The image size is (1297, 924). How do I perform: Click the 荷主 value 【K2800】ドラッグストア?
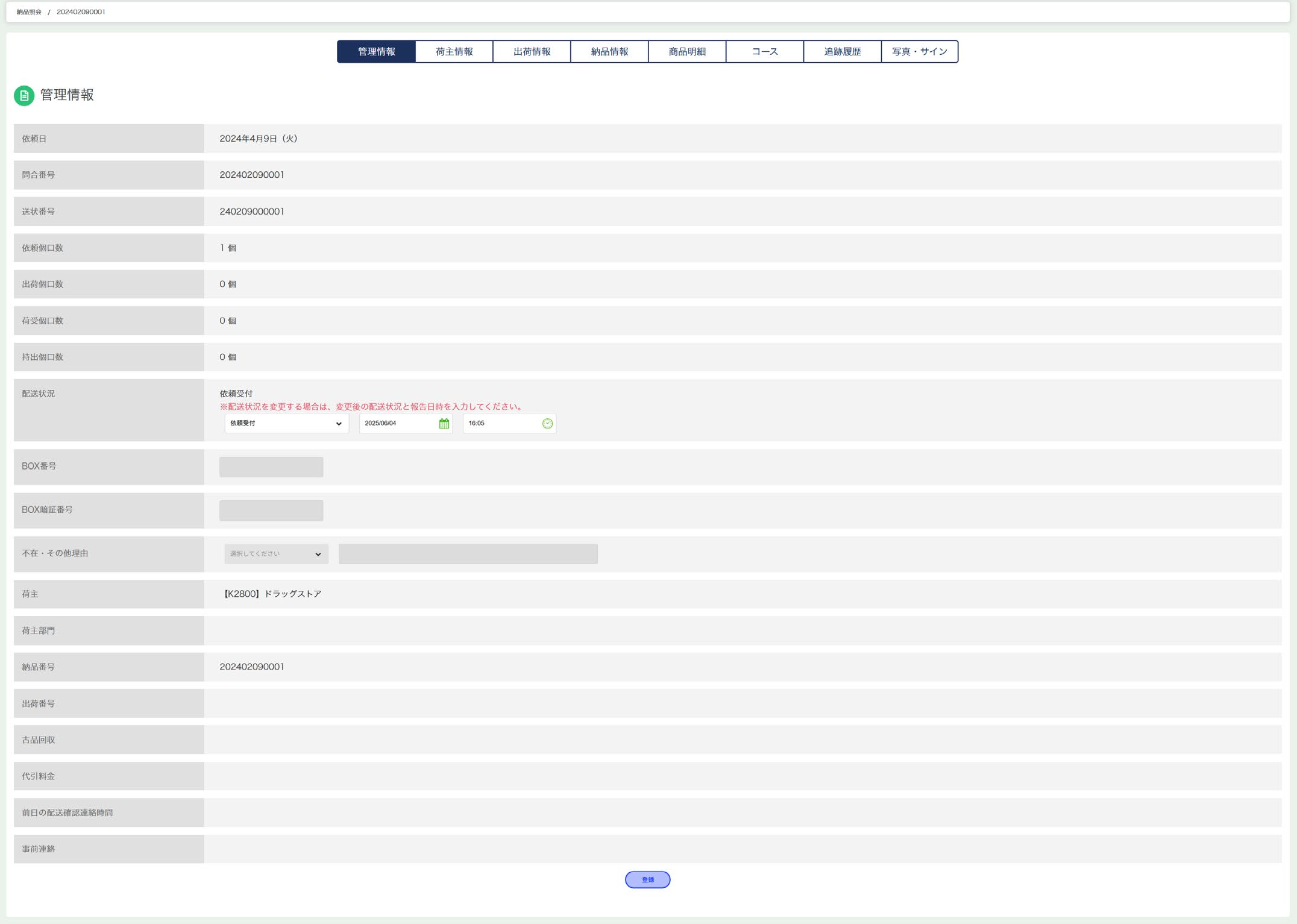point(271,594)
